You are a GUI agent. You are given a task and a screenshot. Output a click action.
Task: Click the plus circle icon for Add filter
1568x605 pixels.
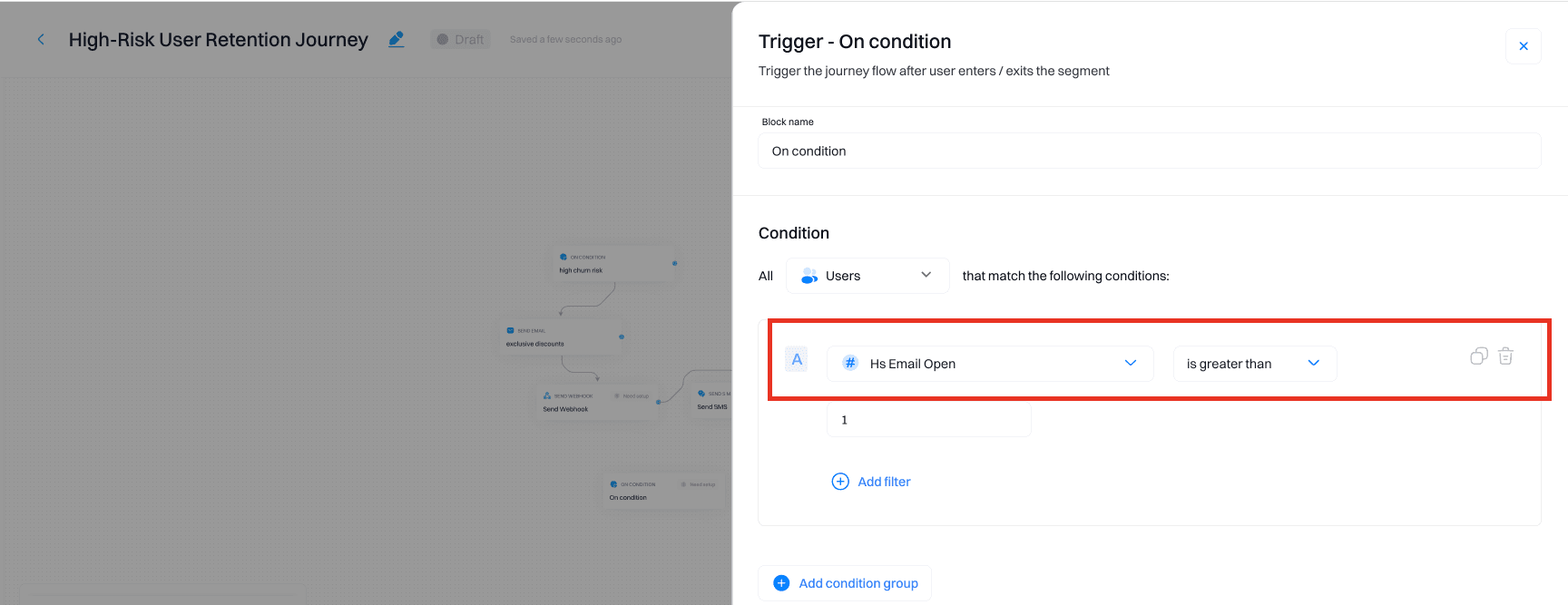[x=840, y=482]
